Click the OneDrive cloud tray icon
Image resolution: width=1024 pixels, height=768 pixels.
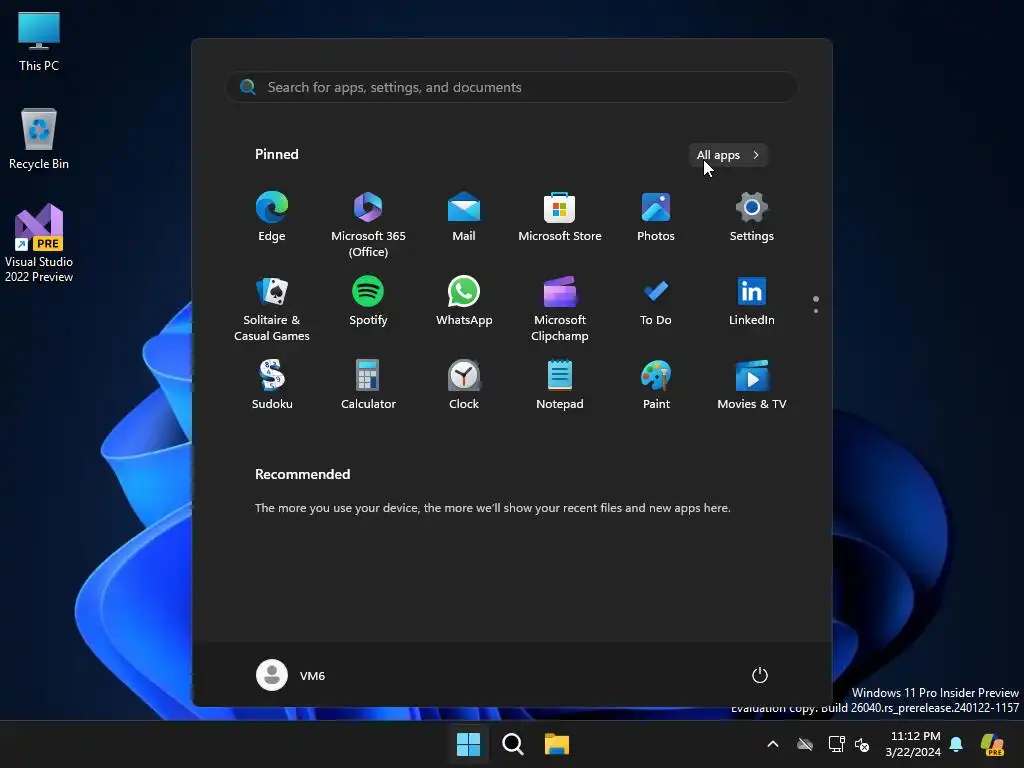[805, 744]
